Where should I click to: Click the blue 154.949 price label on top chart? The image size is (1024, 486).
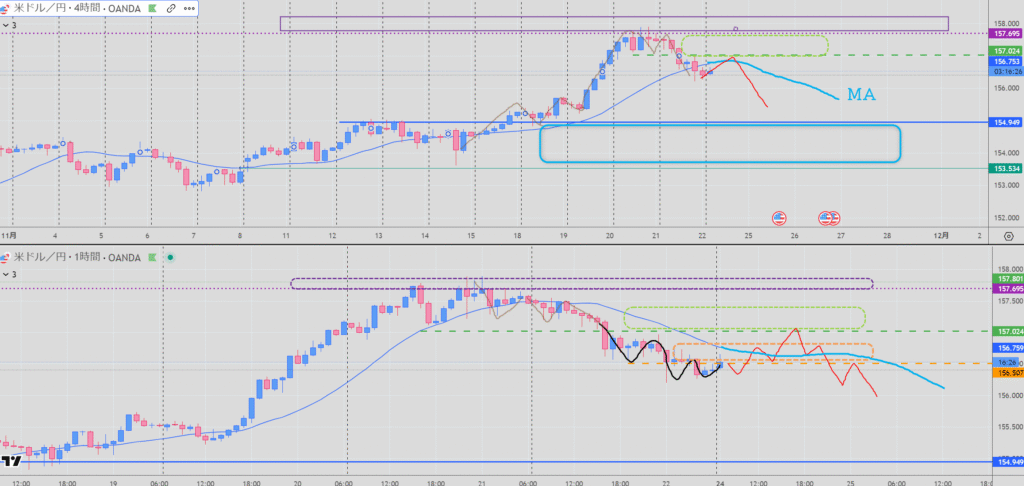tap(1003, 122)
